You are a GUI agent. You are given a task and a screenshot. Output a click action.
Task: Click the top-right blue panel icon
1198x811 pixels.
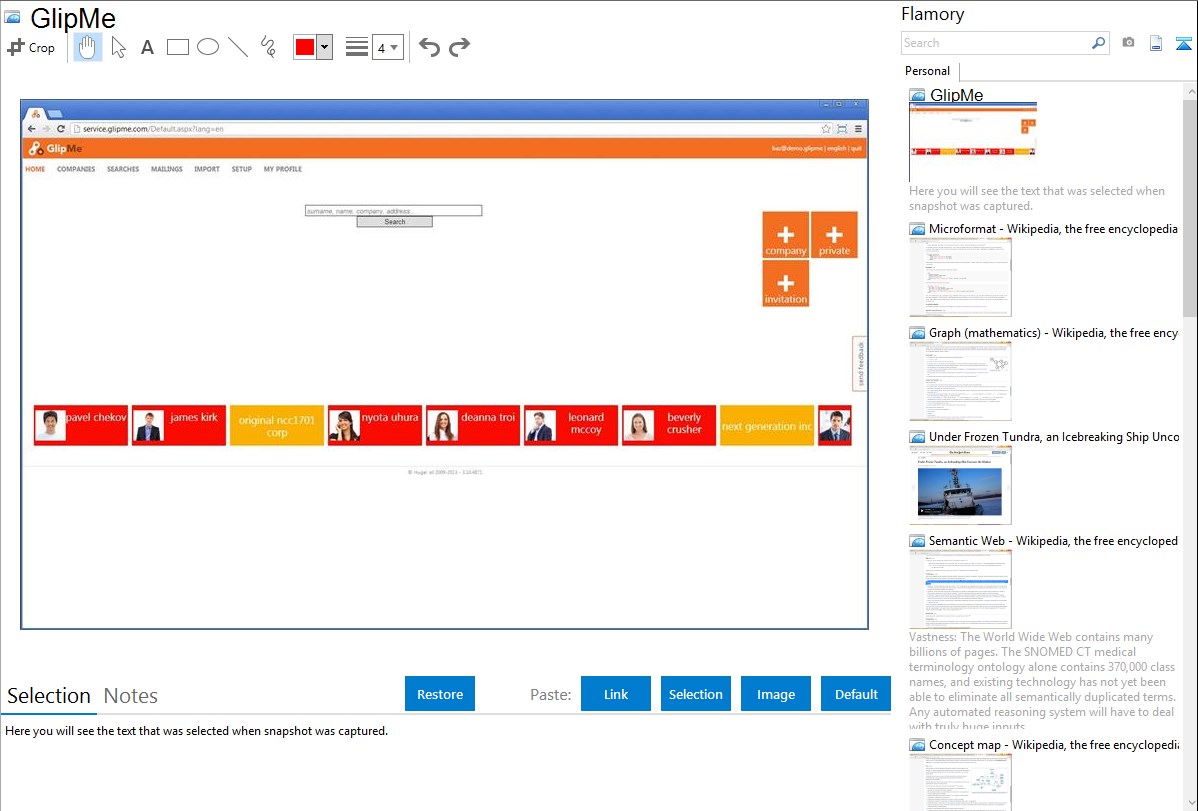(1183, 43)
